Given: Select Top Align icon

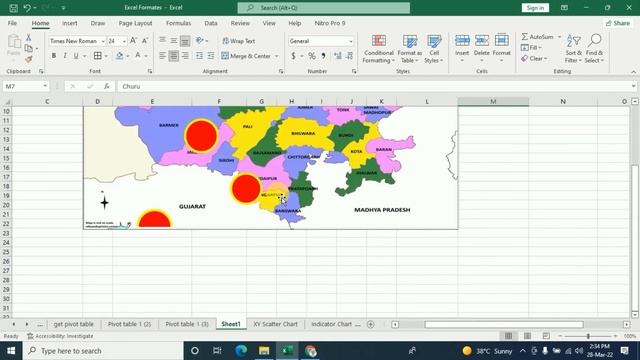Looking at the screenshot, I should [x=162, y=40].
